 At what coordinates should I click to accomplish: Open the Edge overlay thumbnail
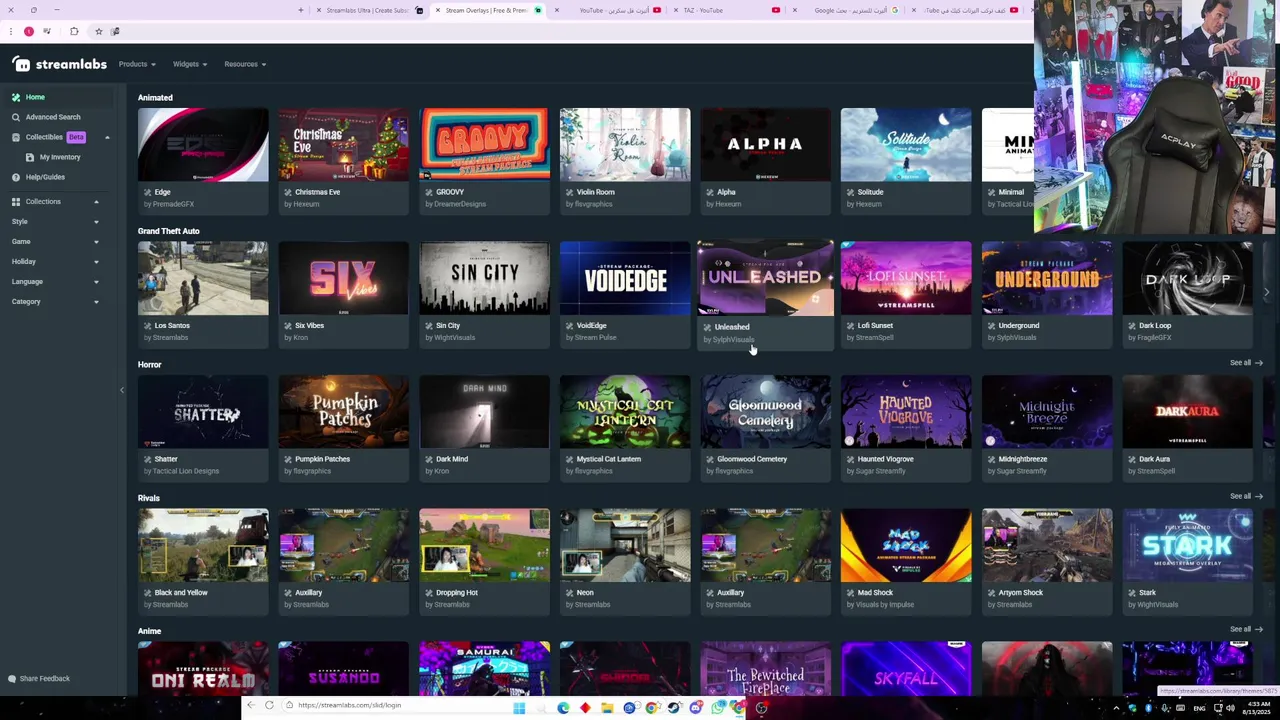pos(203,145)
